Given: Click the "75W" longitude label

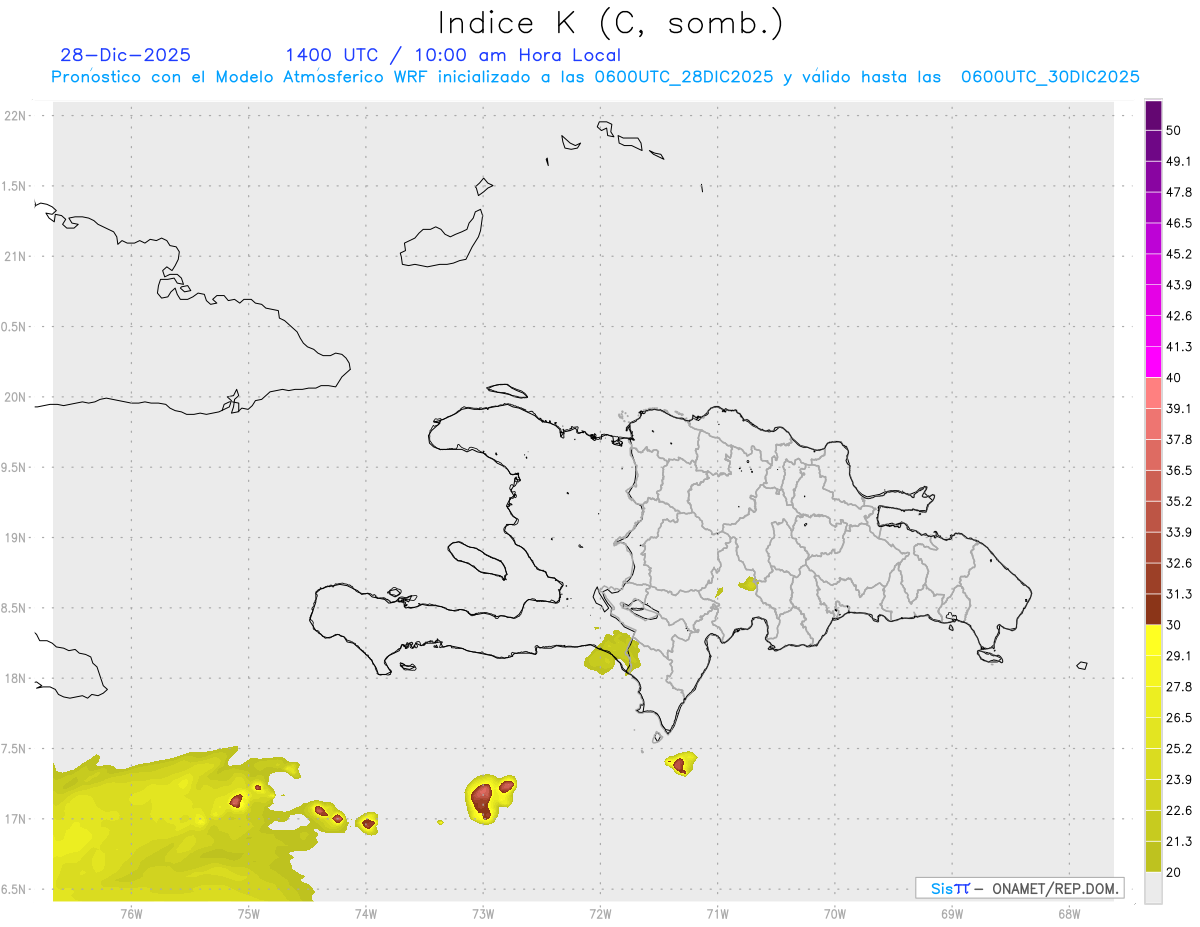Looking at the screenshot, I should (249, 913).
